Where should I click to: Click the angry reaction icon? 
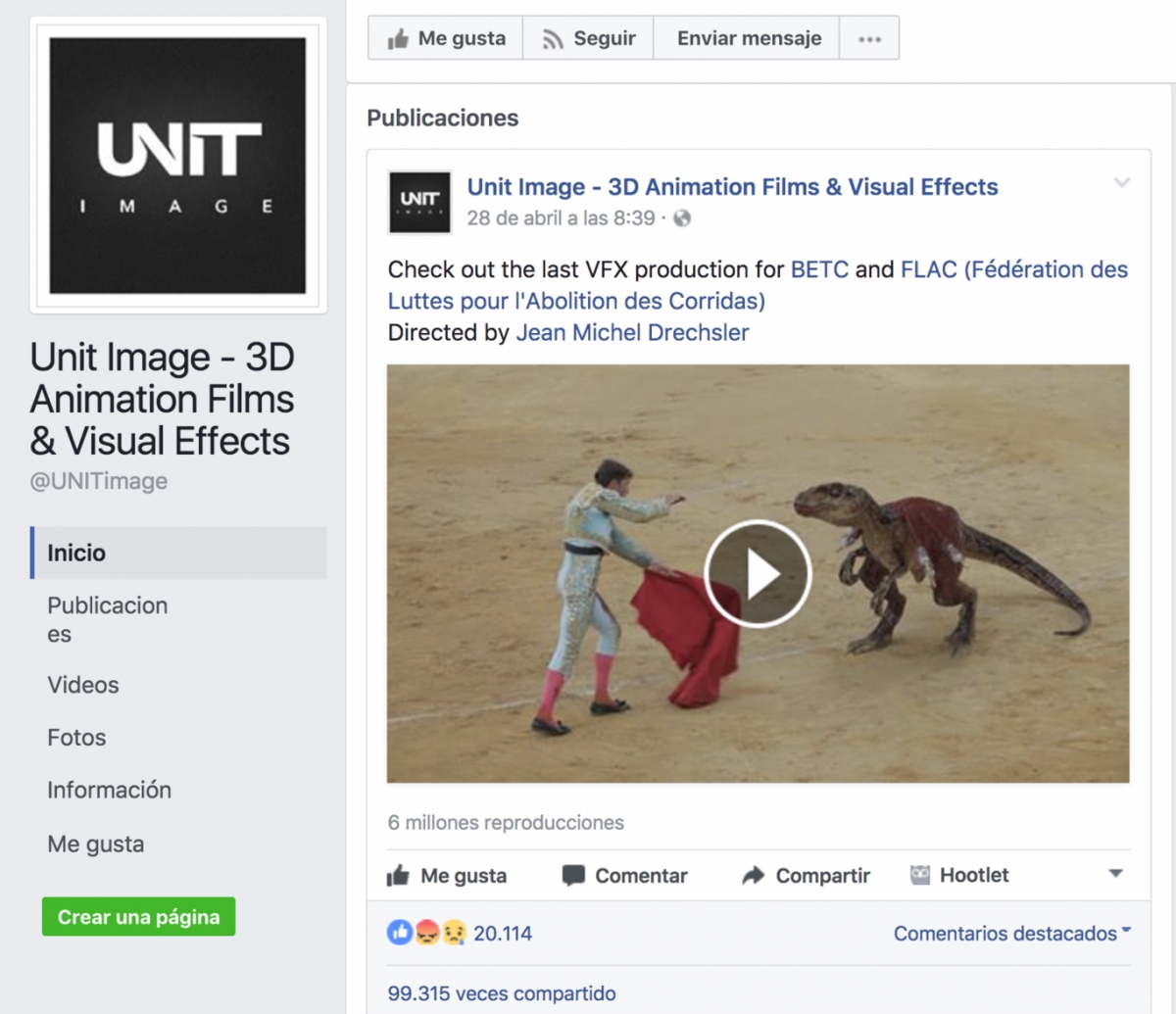point(426,934)
